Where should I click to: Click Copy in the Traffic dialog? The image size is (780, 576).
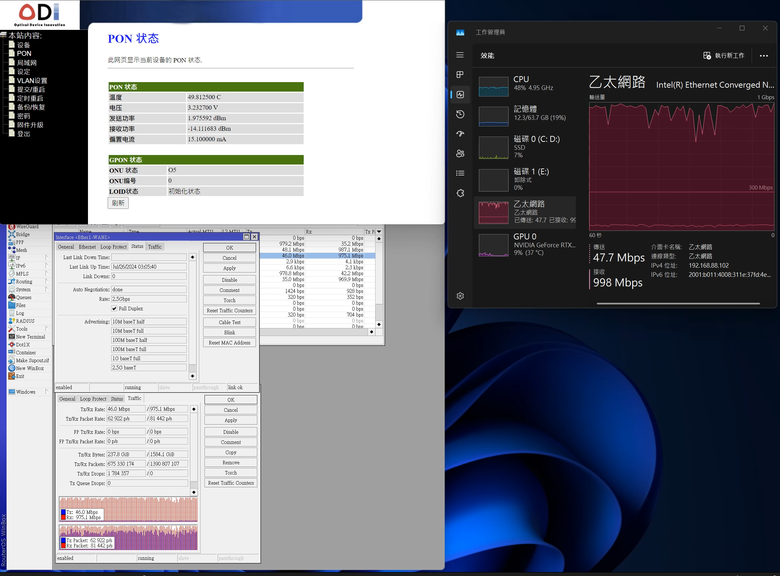[x=231, y=453]
